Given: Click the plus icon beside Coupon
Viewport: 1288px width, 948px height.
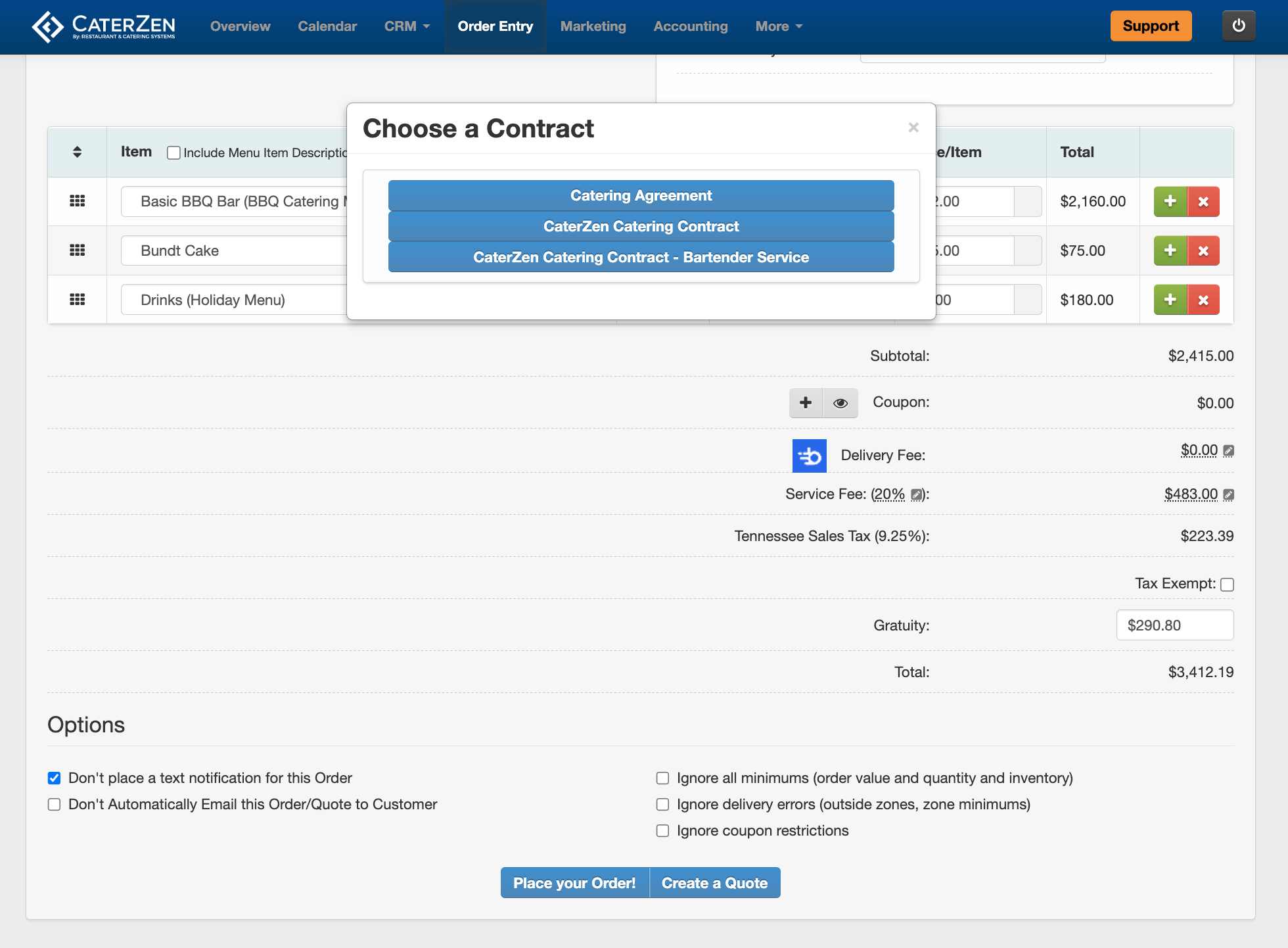Looking at the screenshot, I should click(x=806, y=402).
